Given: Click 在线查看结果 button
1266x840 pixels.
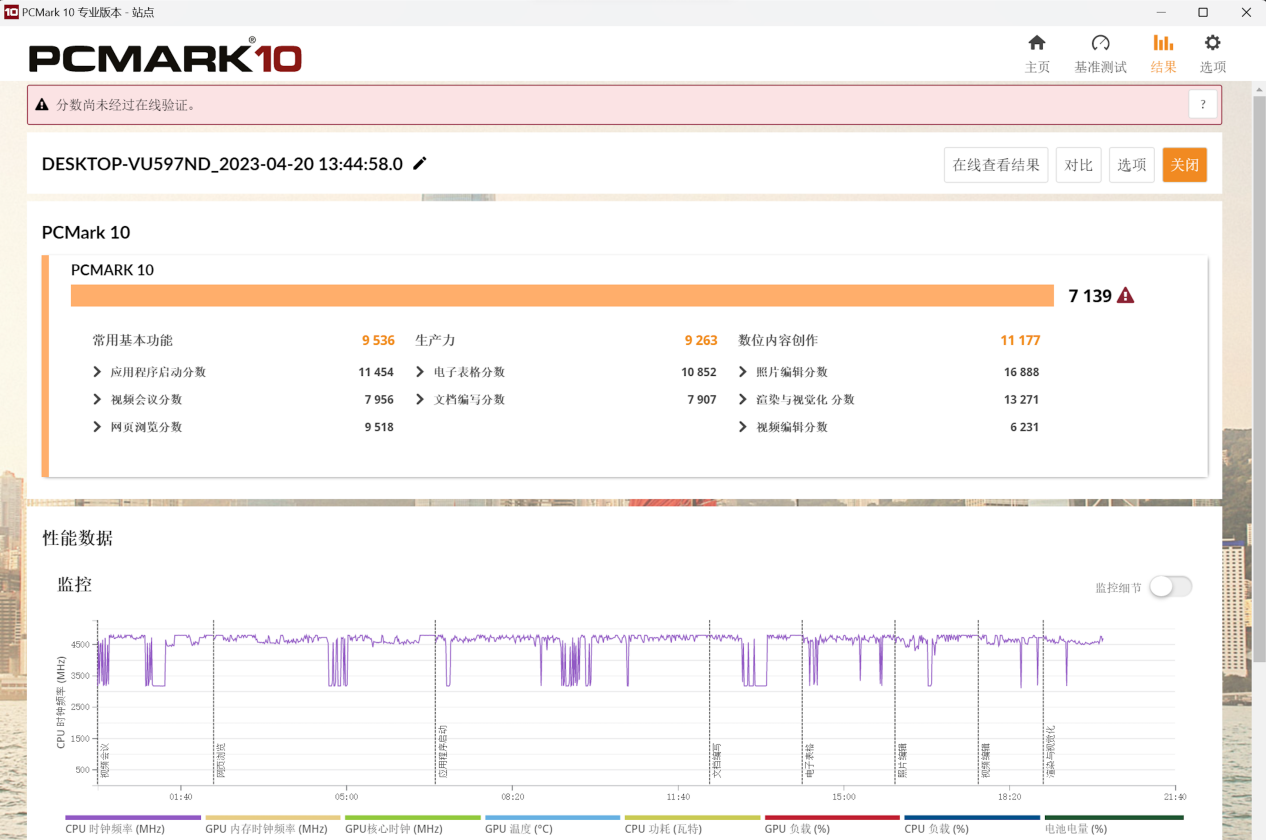Looking at the screenshot, I should pyautogui.click(x=995, y=165).
